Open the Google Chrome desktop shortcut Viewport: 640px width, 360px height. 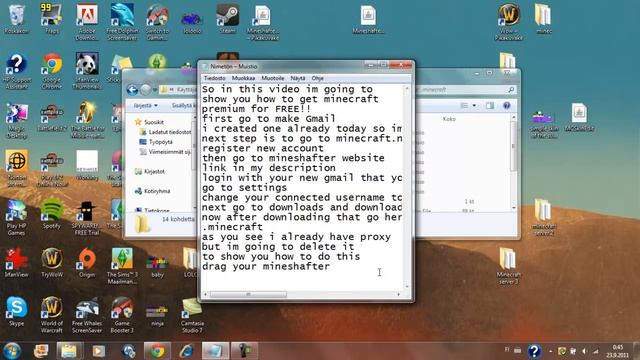click(52, 71)
